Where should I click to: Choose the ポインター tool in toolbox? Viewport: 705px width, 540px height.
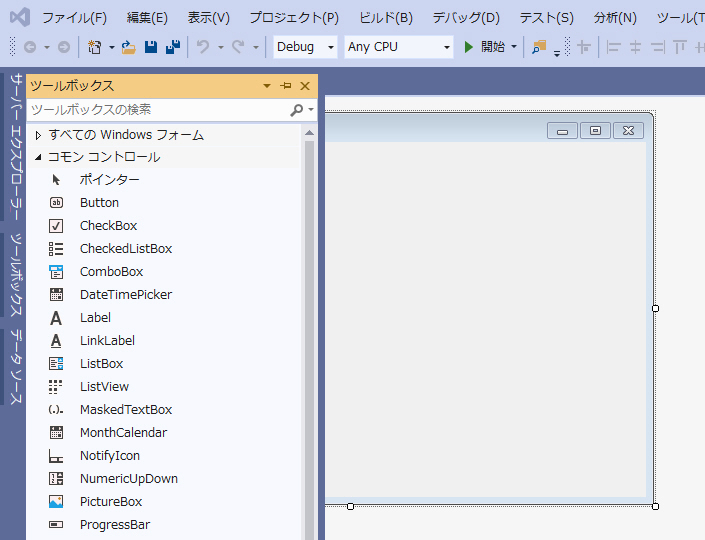[x=109, y=180]
